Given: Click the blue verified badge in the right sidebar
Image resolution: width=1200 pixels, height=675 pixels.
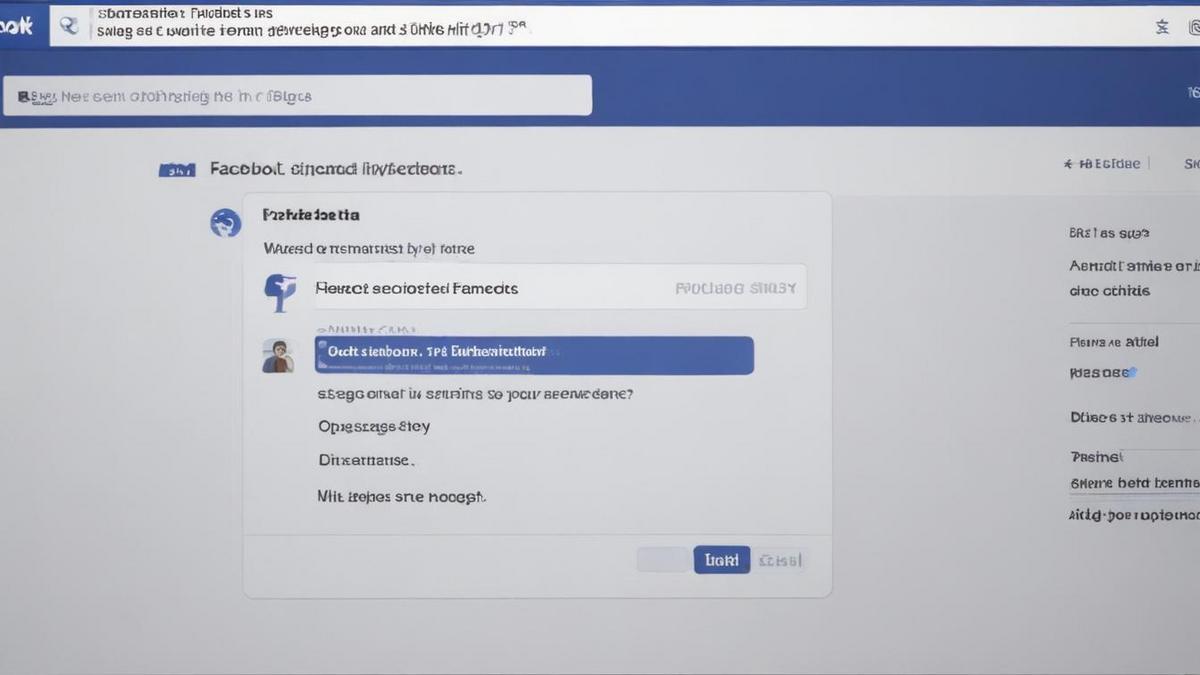Looking at the screenshot, I should tap(1133, 371).
